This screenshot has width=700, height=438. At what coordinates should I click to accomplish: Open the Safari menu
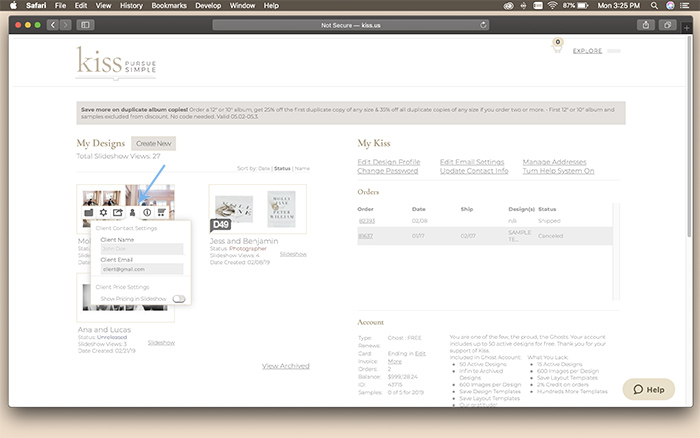pos(36,5)
